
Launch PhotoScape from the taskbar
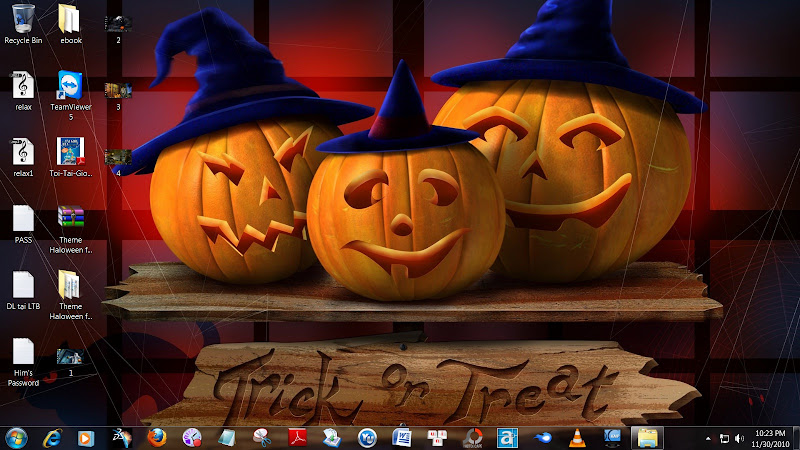click(472, 438)
